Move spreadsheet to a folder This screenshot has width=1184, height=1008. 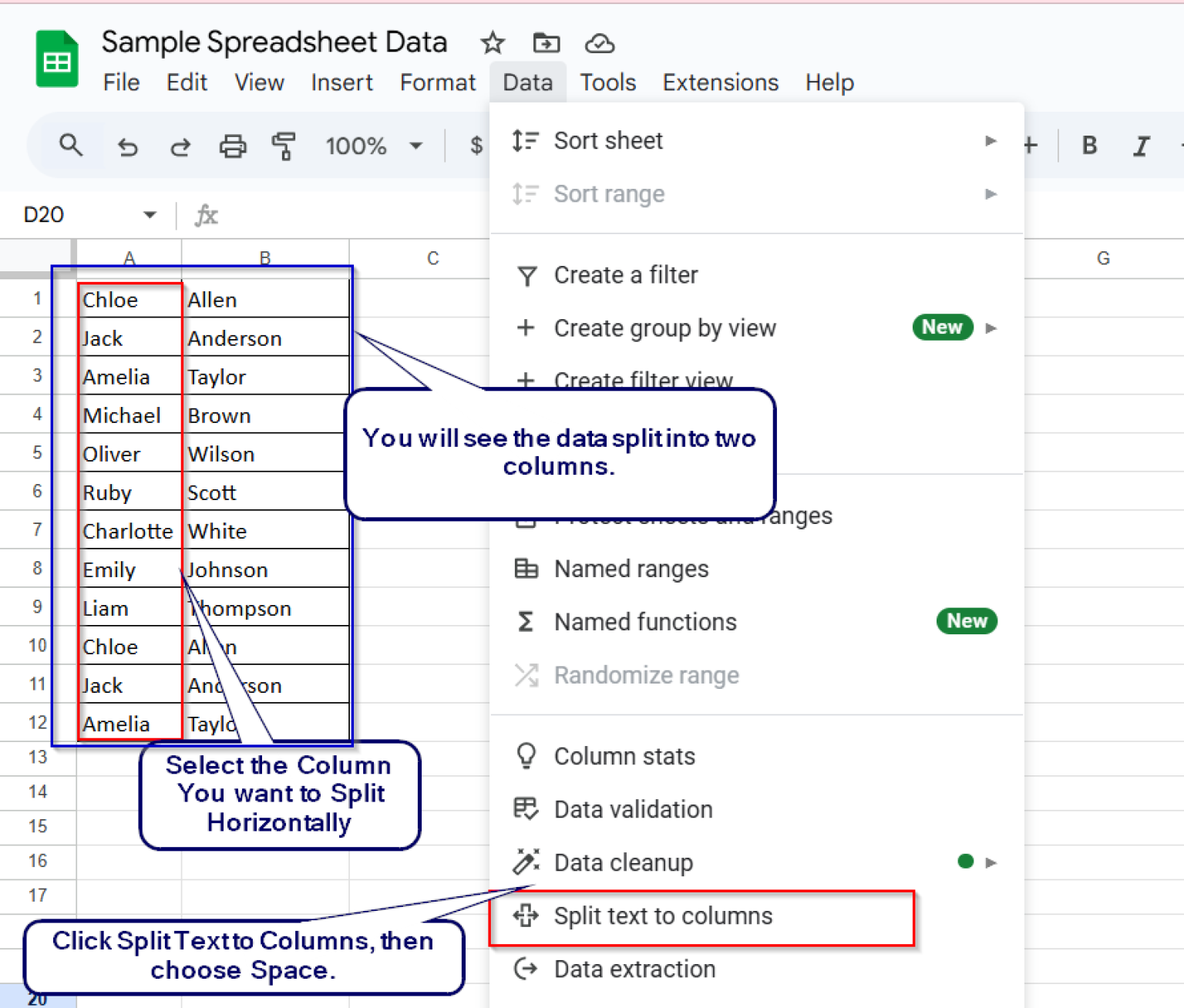coord(547,43)
